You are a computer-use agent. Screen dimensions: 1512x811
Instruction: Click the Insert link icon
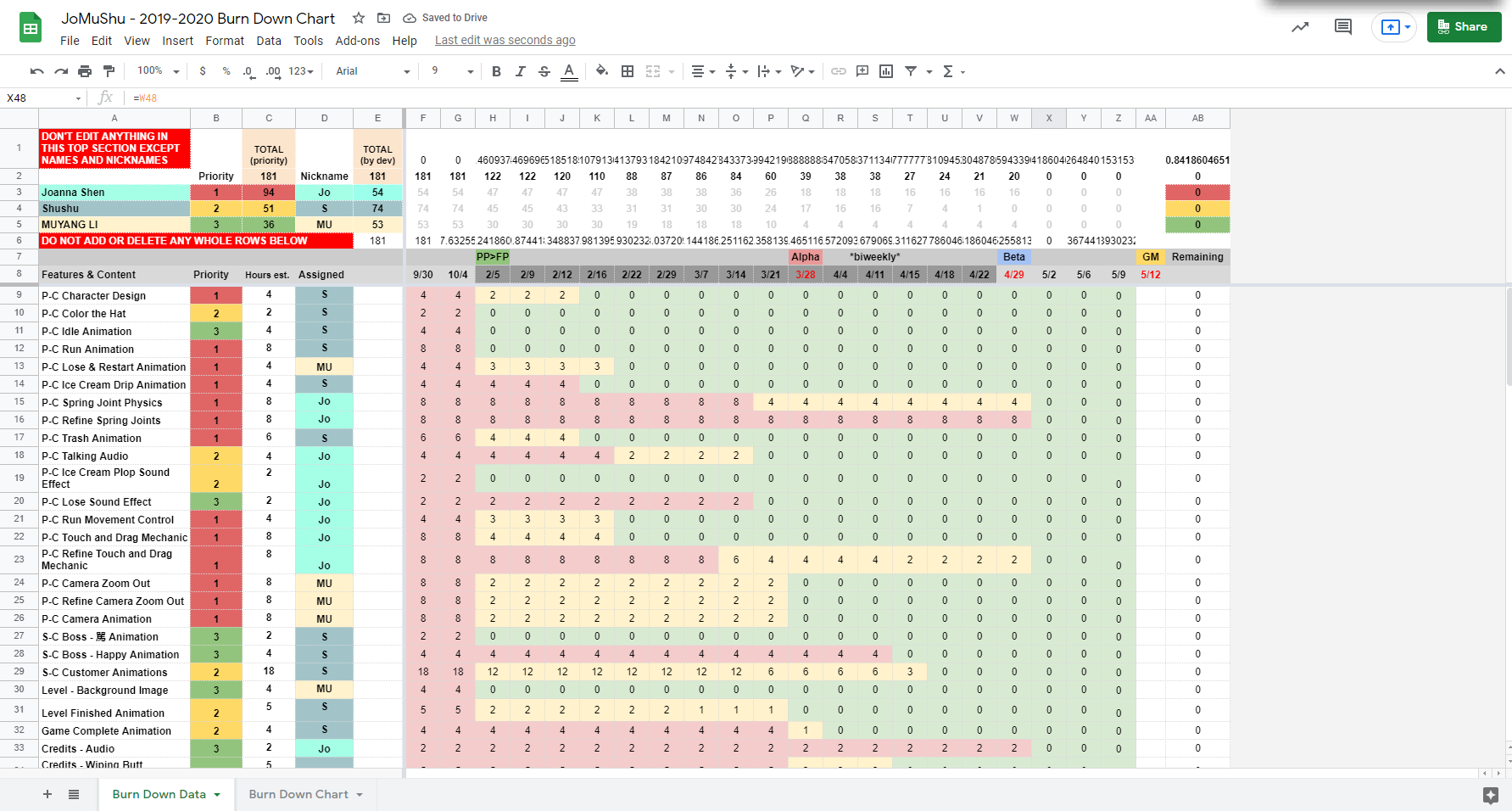(x=838, y=71)
